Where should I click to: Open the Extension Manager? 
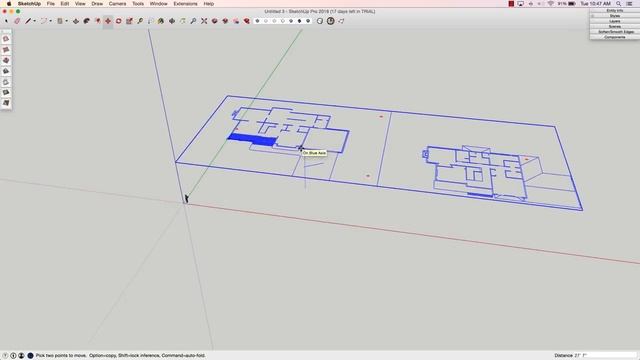tap(247, 21)
